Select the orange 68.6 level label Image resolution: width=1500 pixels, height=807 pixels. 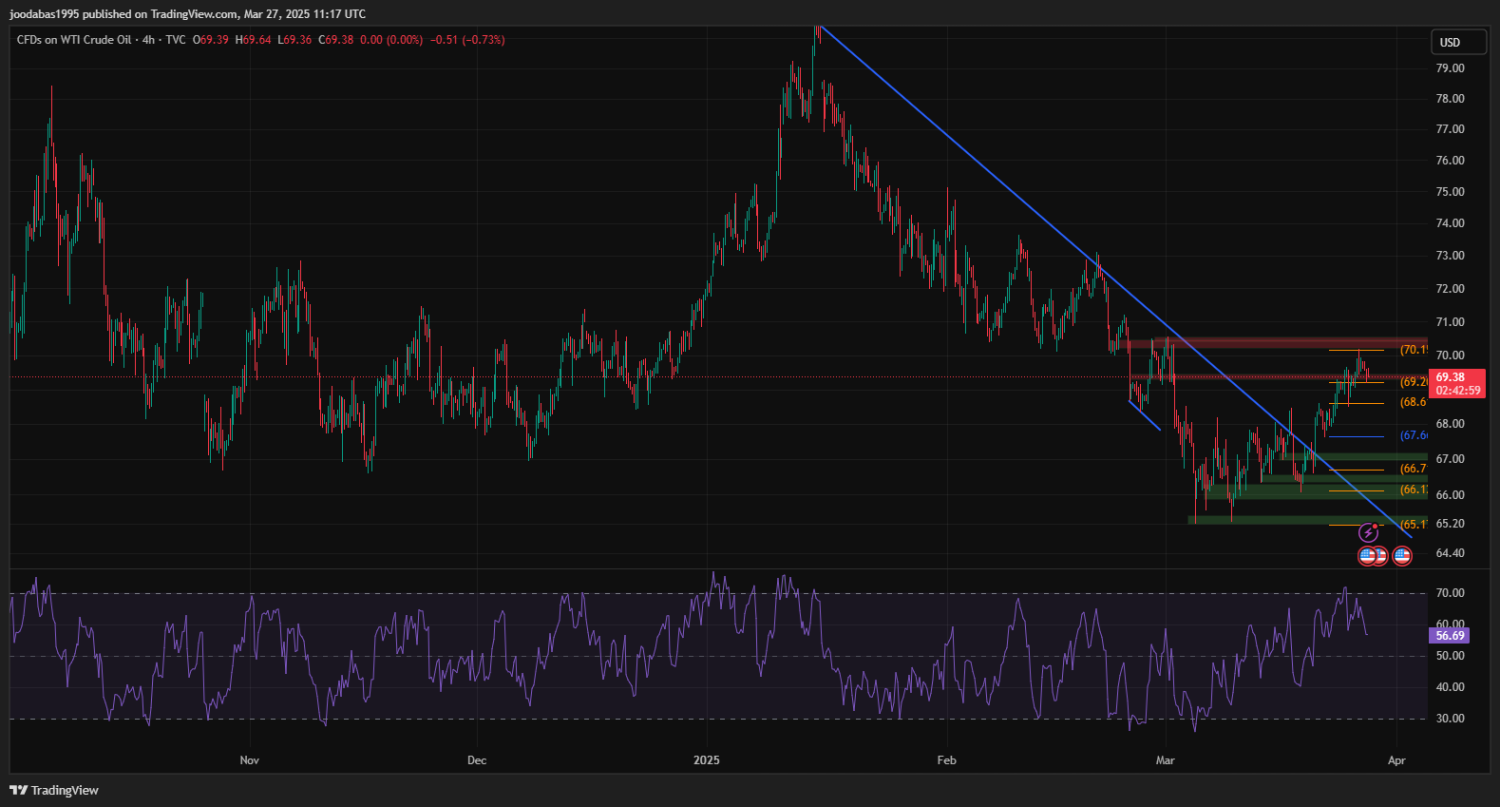pyautogui.click(x=1413, y=402)
